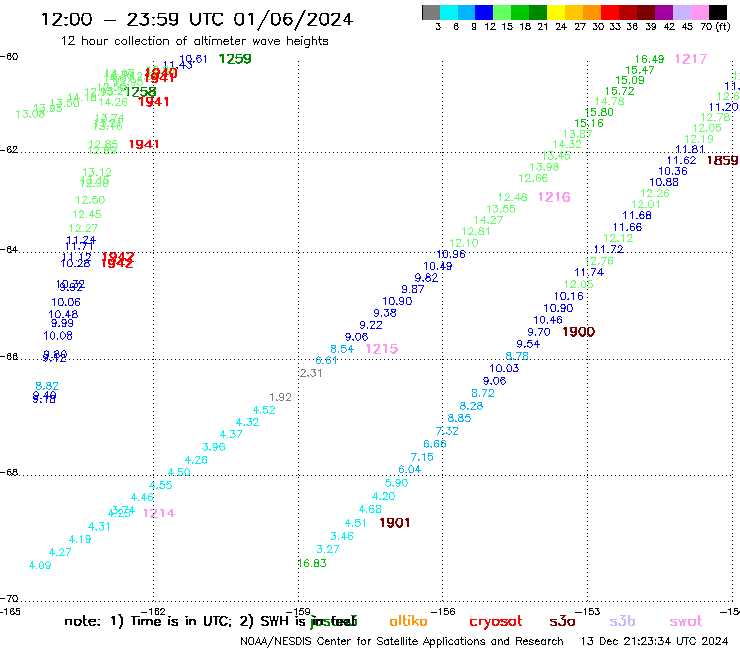Click the maroon time stamp '1901'

coord(395,523)
